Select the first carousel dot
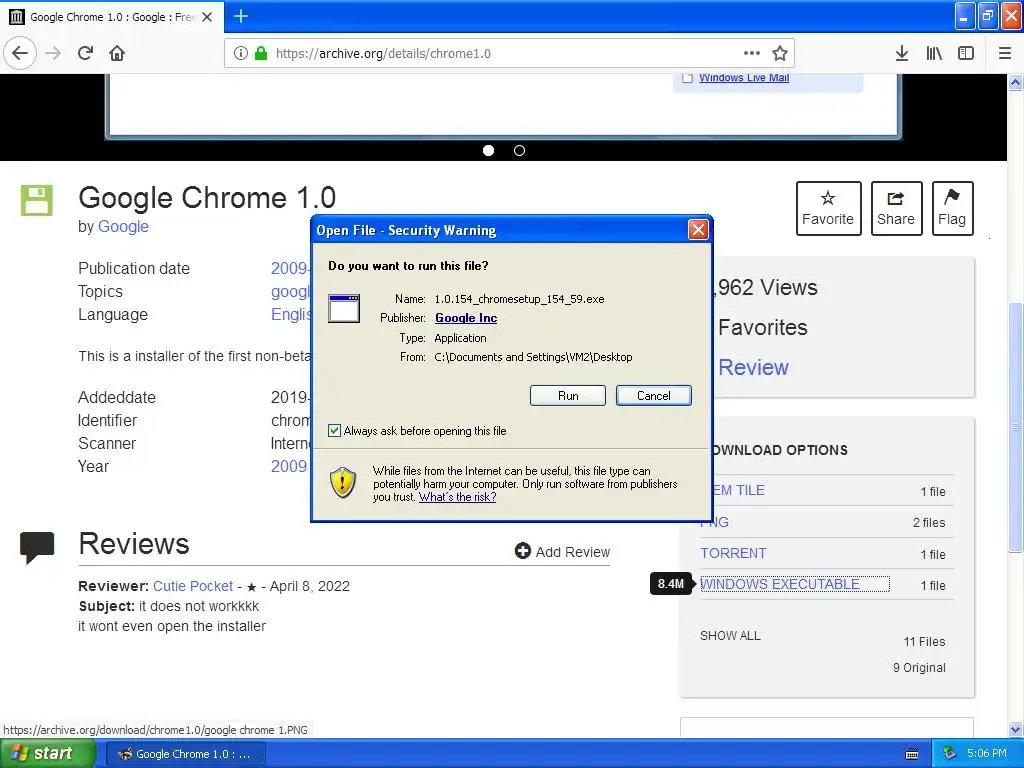The width and height of the screenshot is (1024, 768). tap(488, 151)
